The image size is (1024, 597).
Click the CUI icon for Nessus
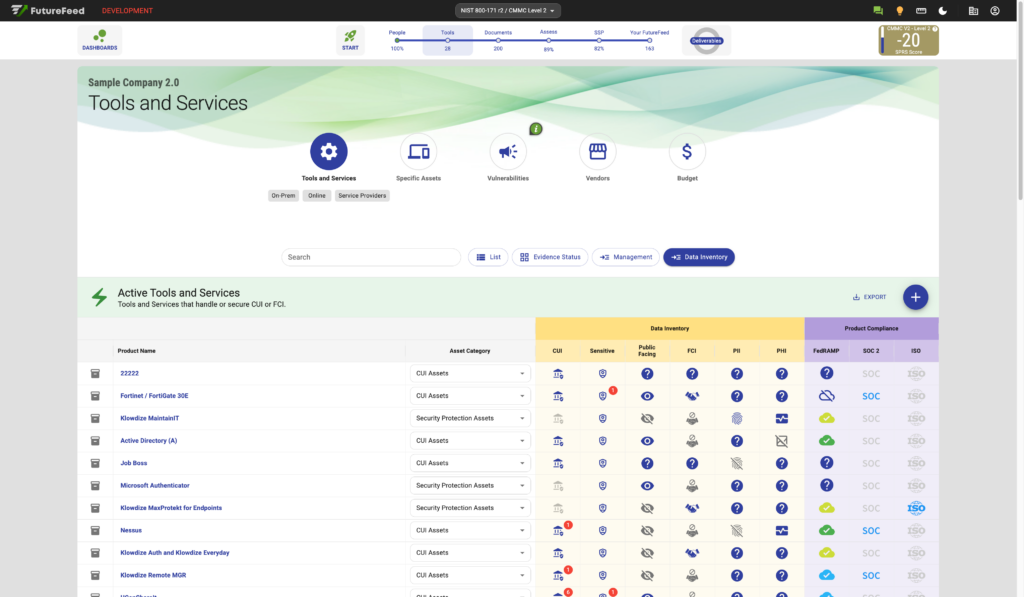pos(558,530)
